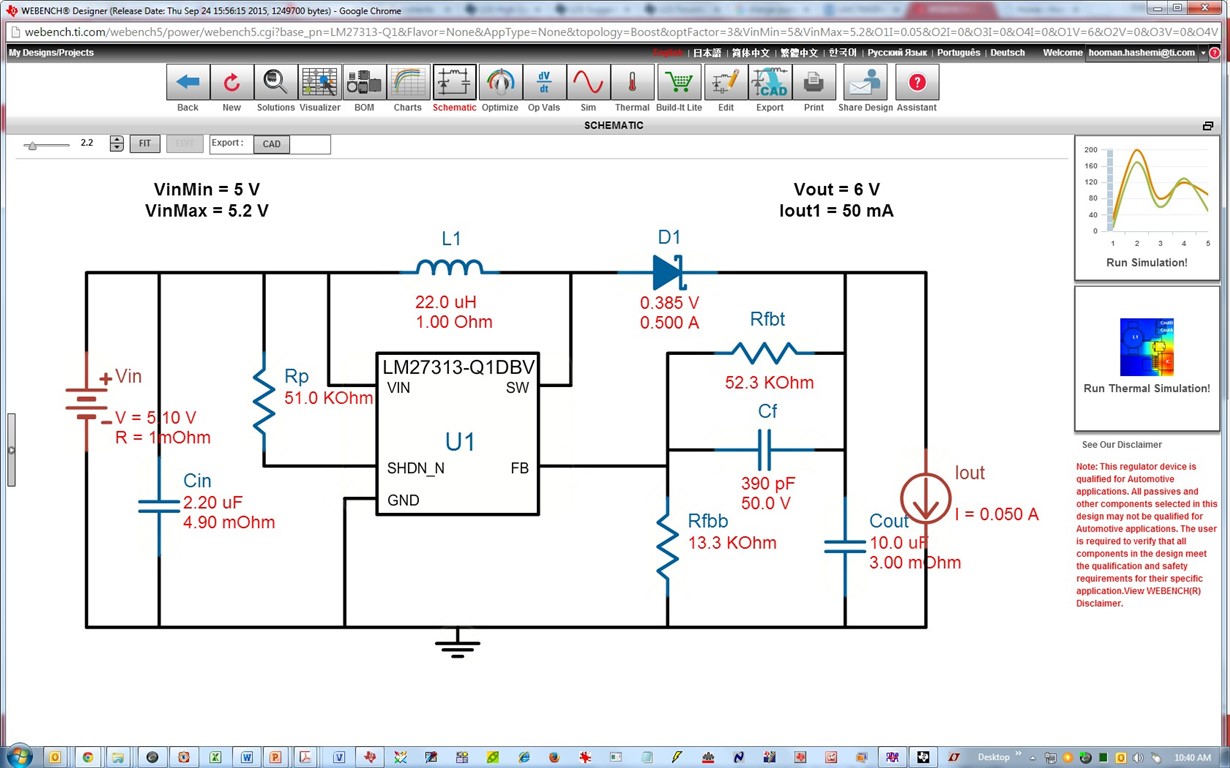Screen dimensions: 1230x768
Task: Open Windows Start menu
Action: [19, 756]
